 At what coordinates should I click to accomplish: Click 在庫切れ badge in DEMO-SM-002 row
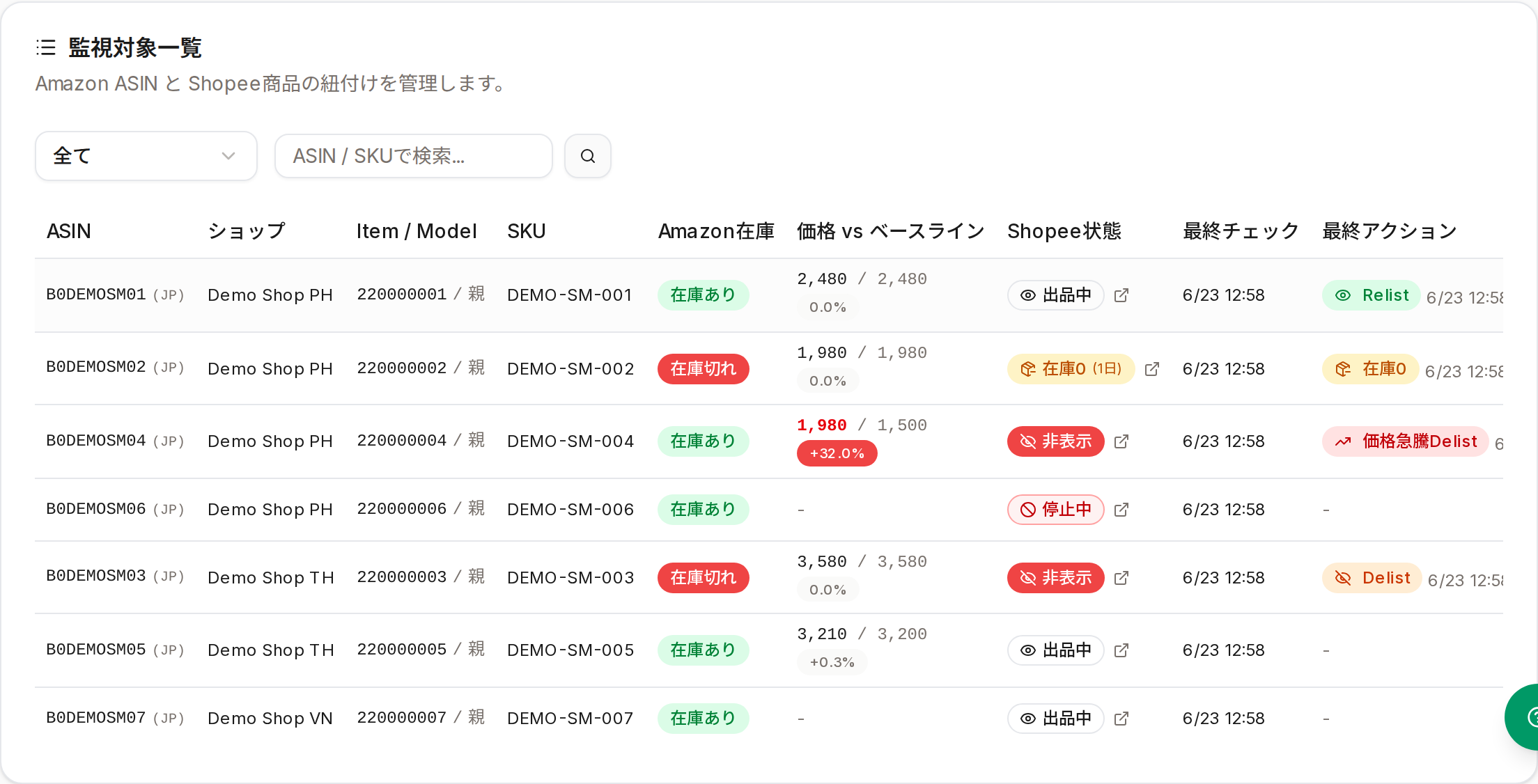pos(704,369)
